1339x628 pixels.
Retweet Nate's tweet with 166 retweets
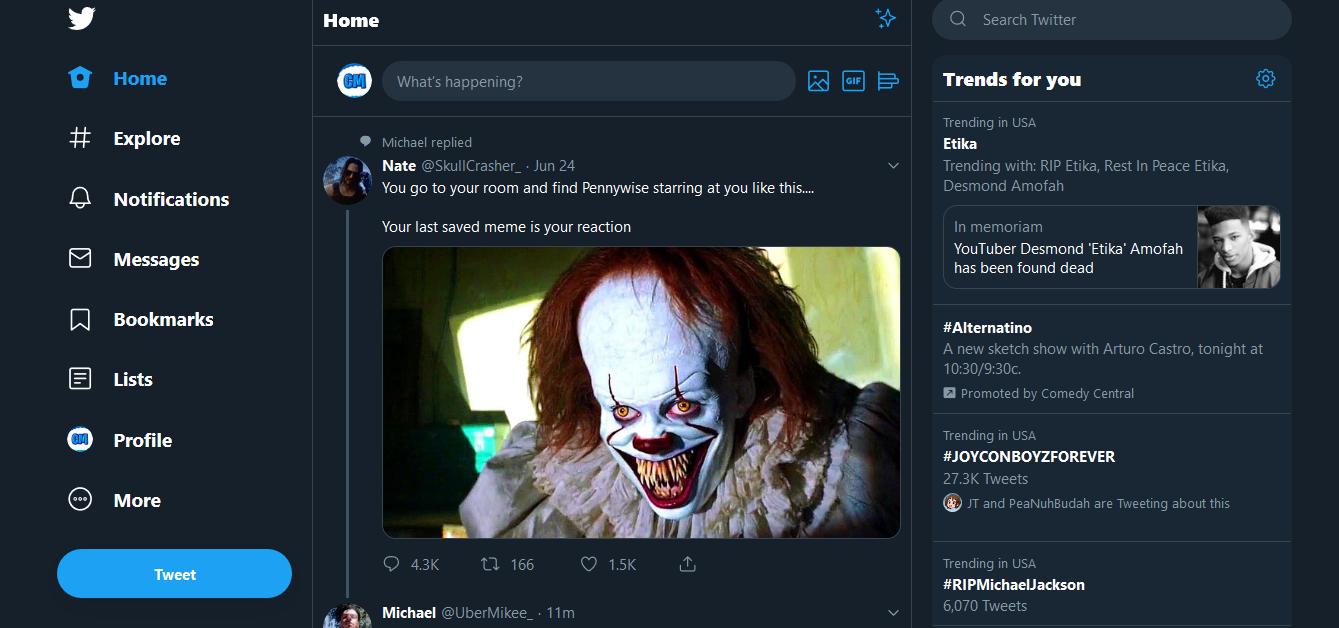point(490,564)
